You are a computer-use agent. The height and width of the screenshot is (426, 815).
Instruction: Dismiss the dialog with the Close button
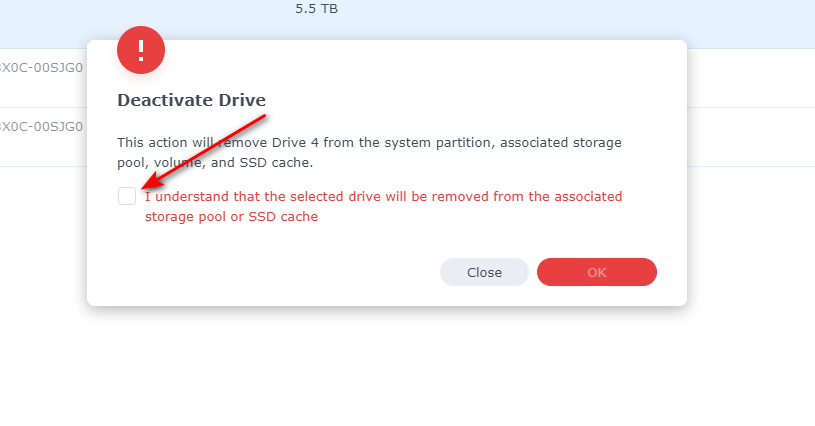[x=484, y=272]
